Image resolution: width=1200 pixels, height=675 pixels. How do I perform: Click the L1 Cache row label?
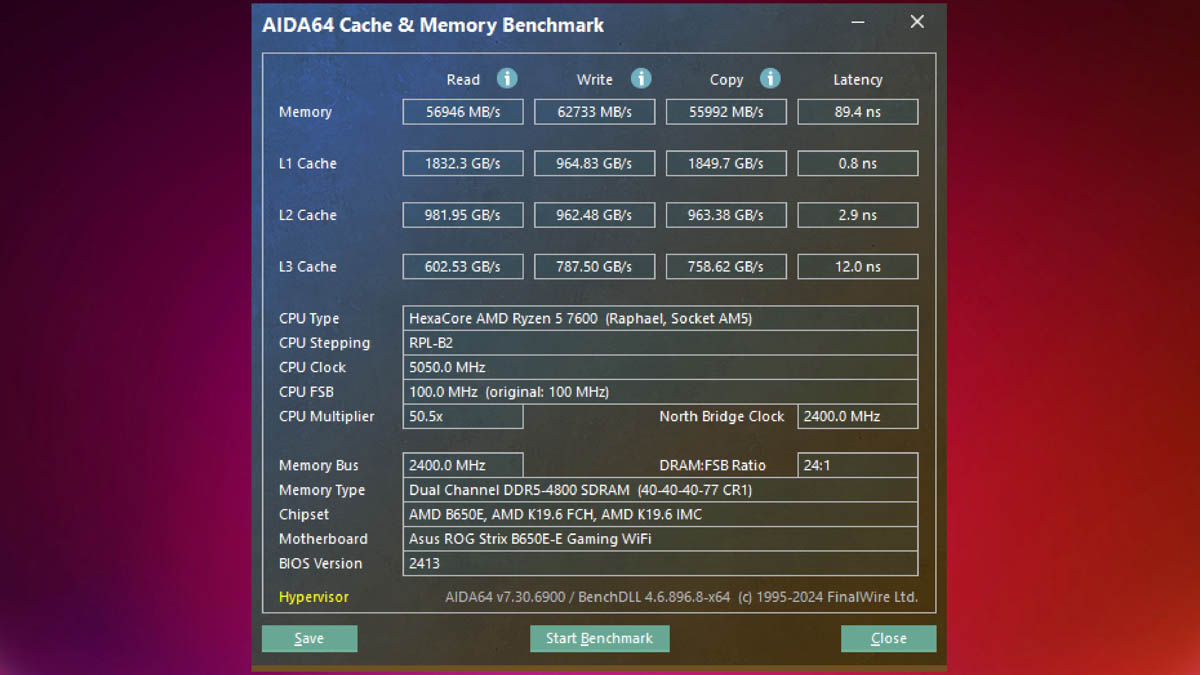point(308,163)
